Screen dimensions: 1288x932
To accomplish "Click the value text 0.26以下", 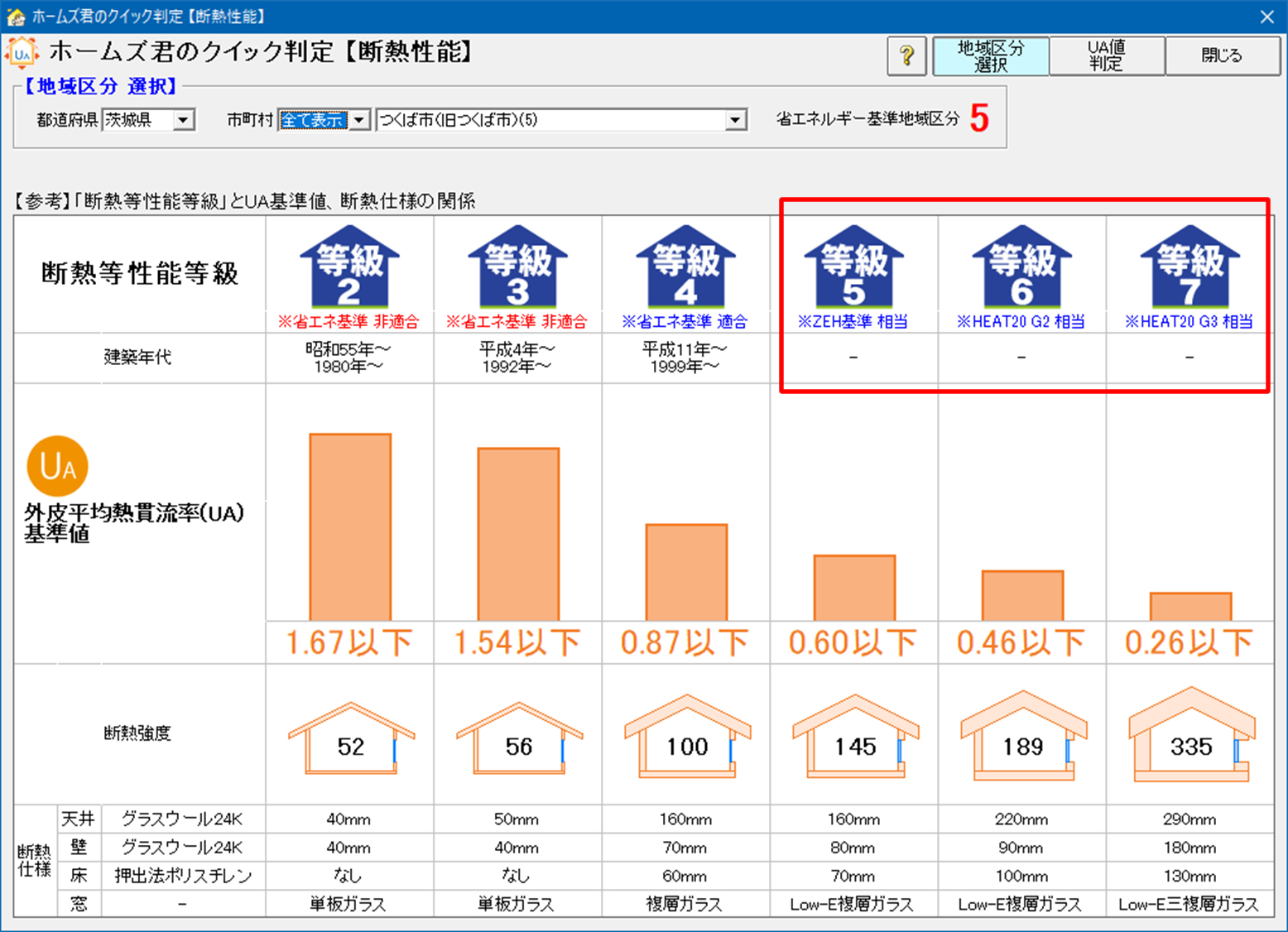I will point(1189,643).
